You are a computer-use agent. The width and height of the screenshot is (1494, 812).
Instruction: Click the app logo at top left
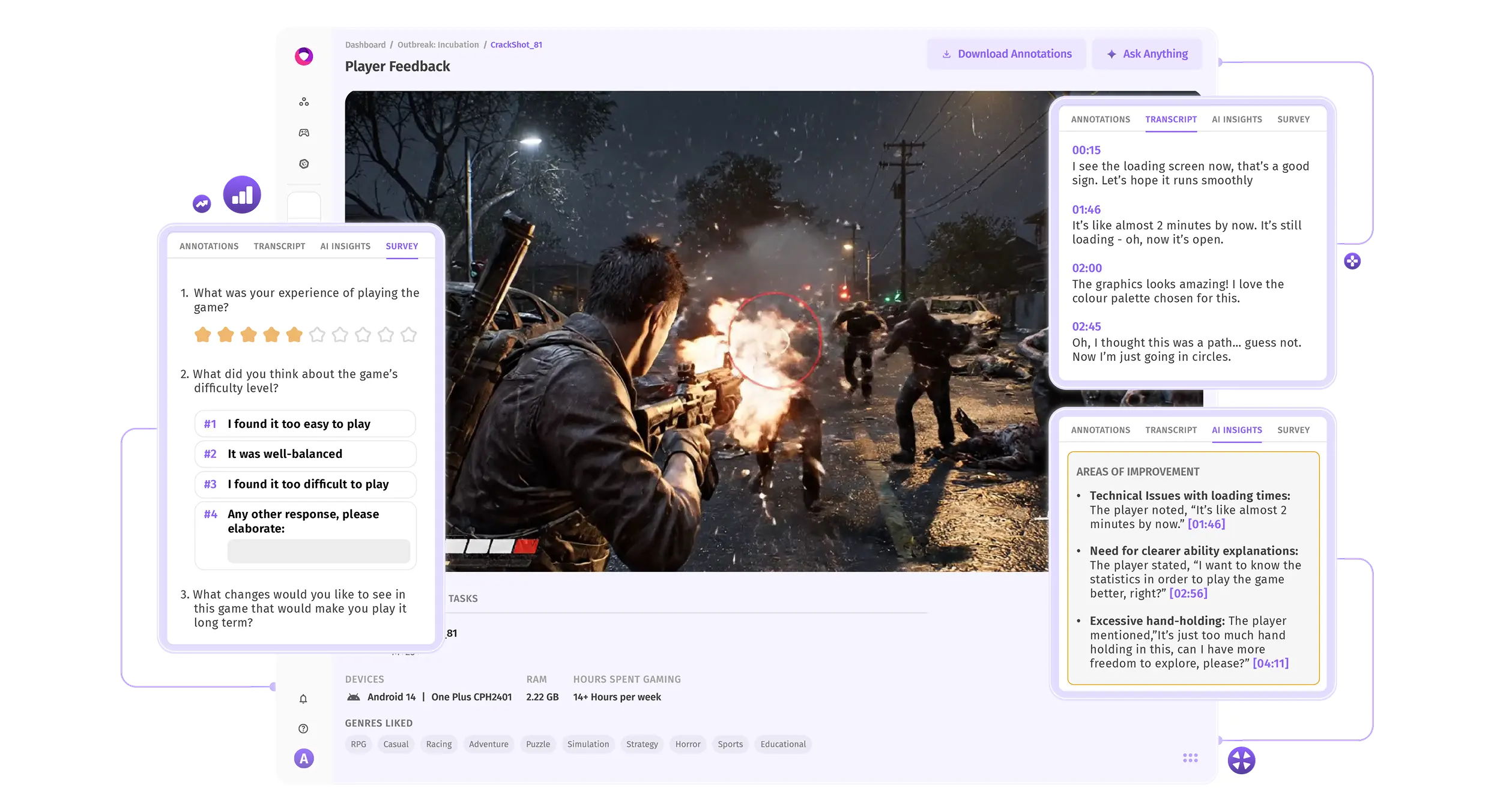click(x=304, y=56)
